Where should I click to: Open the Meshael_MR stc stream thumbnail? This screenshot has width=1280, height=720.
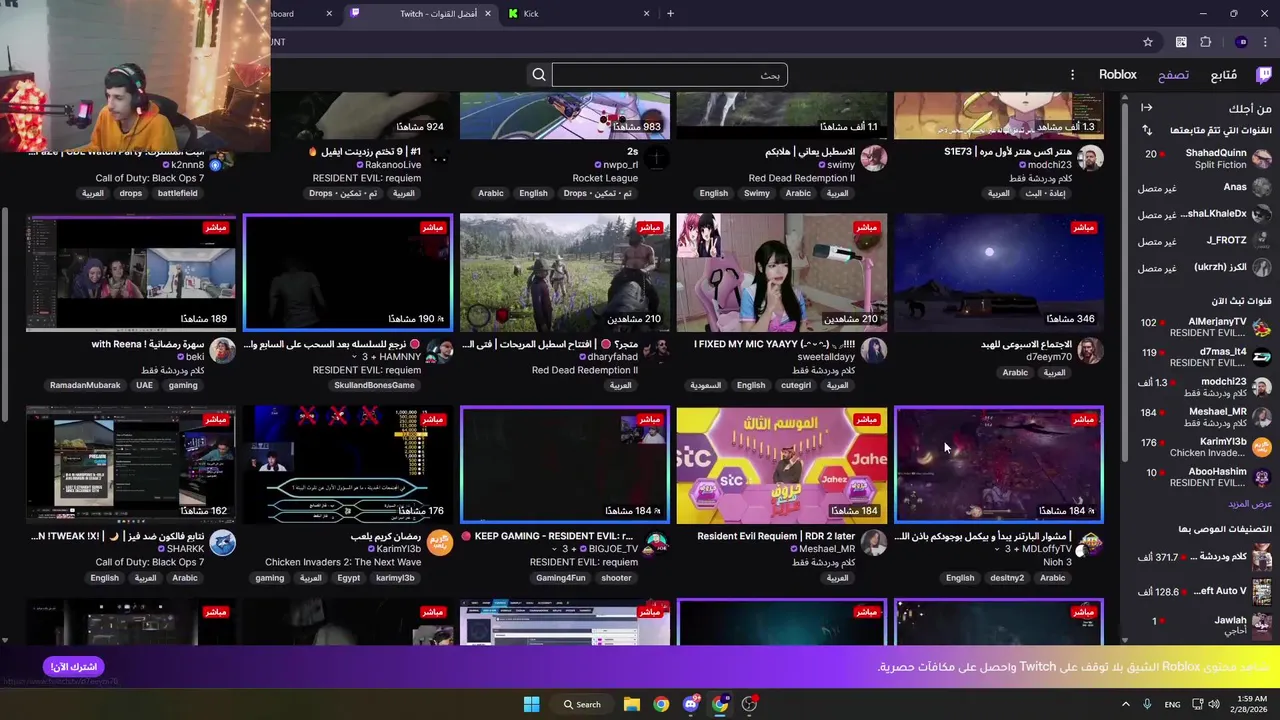[781, 464]
